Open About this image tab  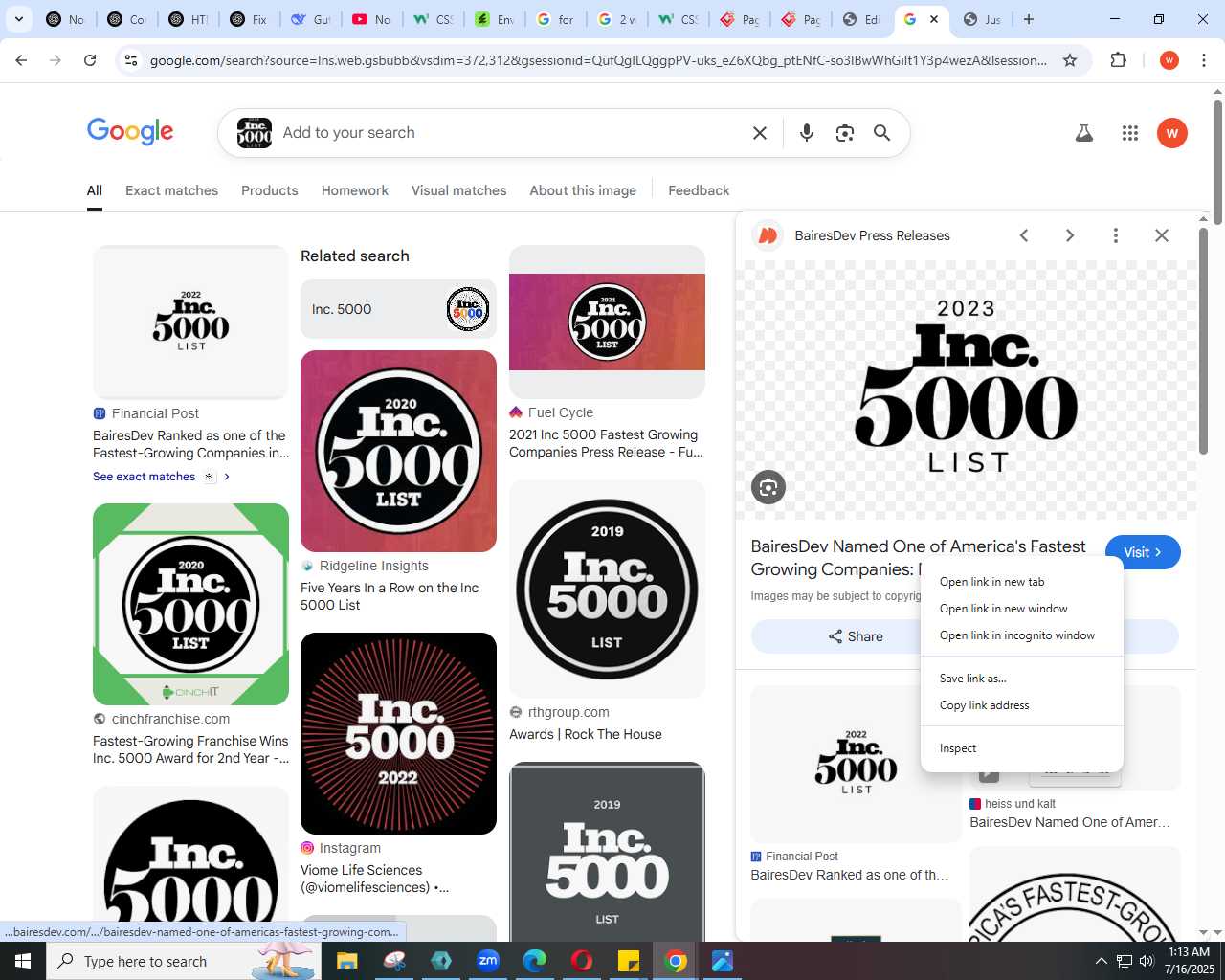[x=583, y=190]
